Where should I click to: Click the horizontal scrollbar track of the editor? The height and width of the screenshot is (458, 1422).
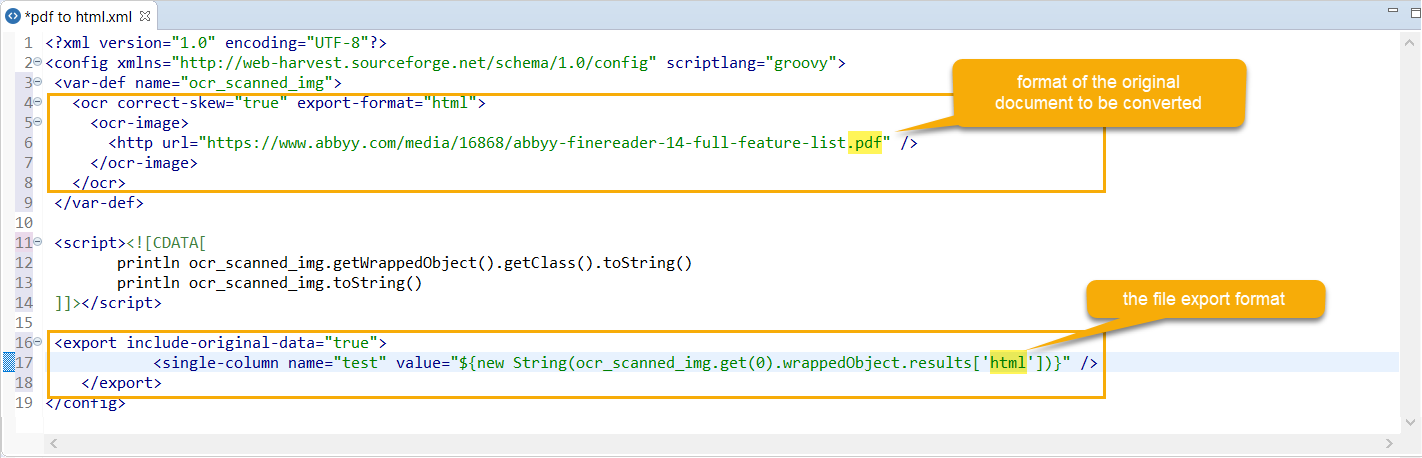click(721, 442)
